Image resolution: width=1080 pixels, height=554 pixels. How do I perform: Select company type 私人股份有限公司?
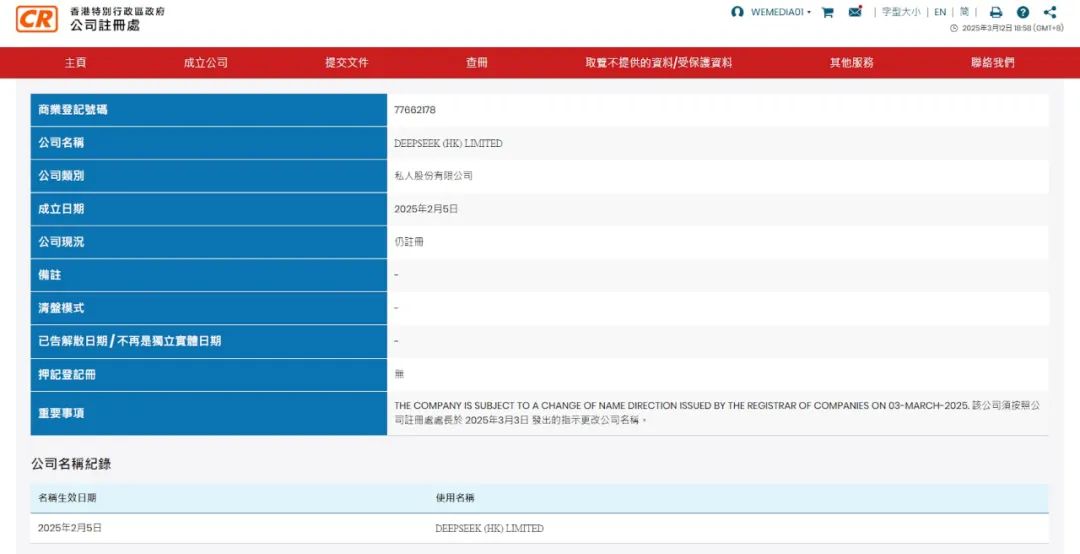coord(433,176)
